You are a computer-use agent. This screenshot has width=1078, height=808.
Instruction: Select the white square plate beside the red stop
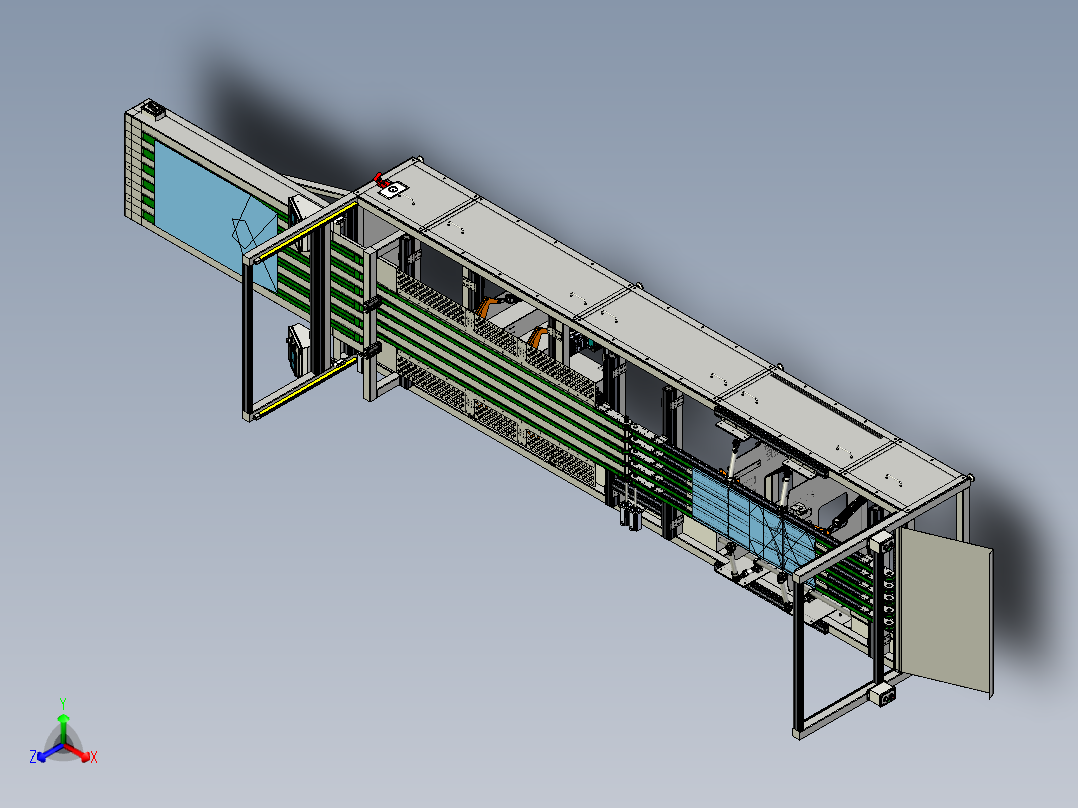click(x=394, y=189)
